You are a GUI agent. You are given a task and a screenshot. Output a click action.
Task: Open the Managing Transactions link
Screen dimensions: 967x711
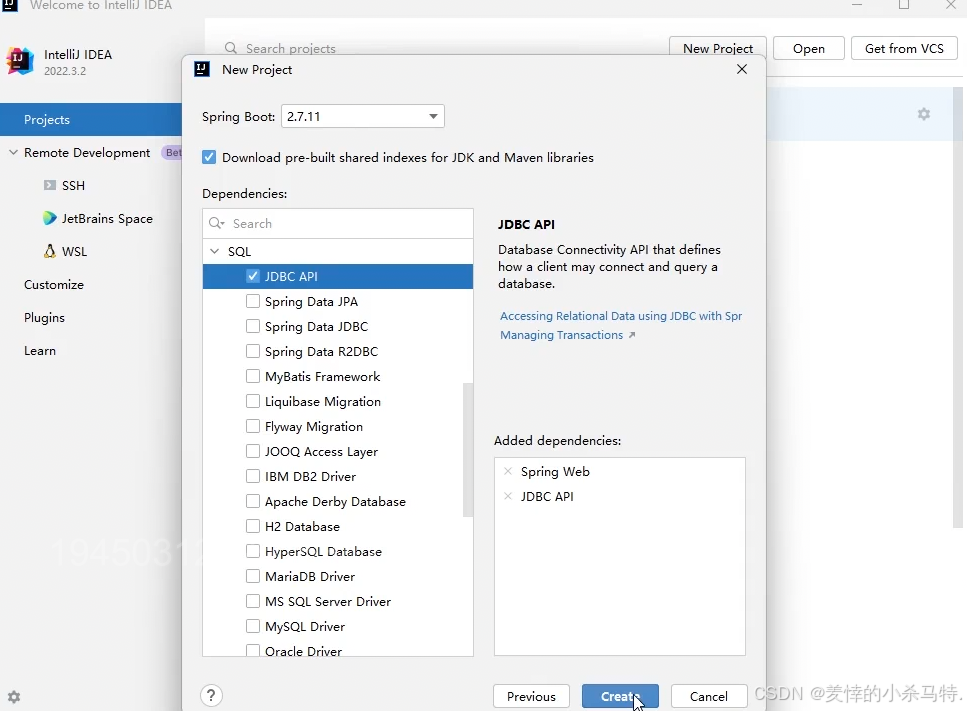(567, 335)
